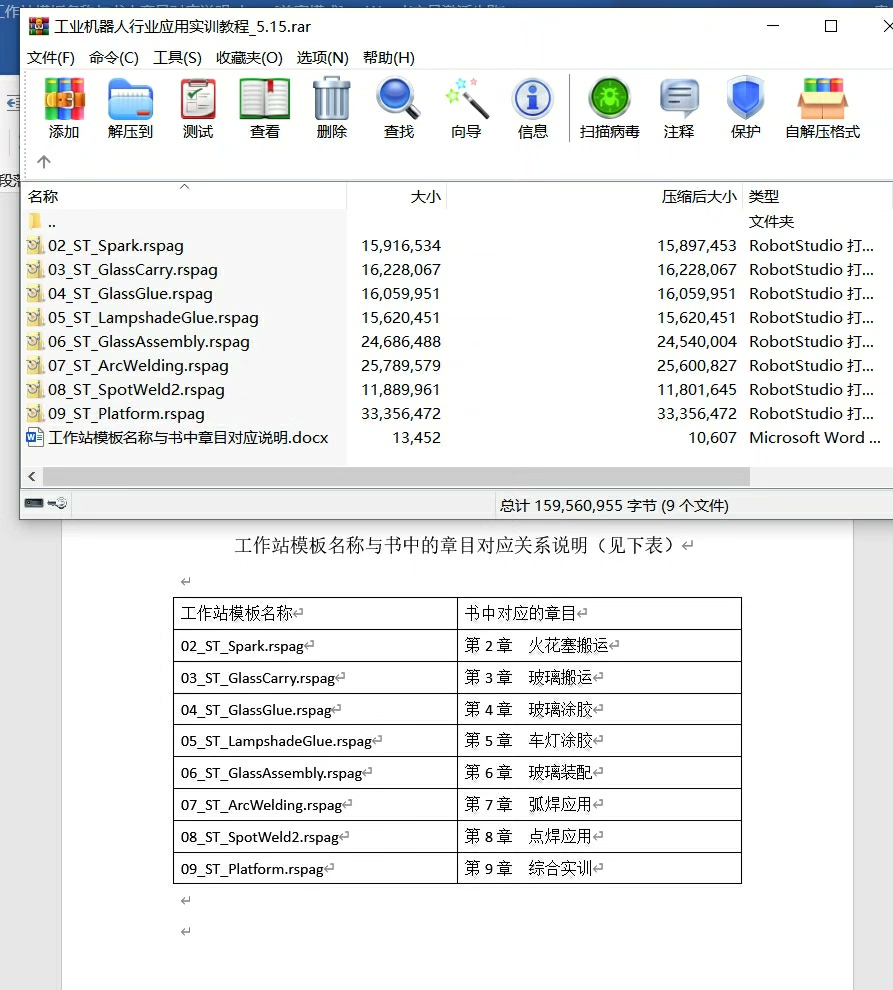Click the drive icon in status bar

click(33, 503)
